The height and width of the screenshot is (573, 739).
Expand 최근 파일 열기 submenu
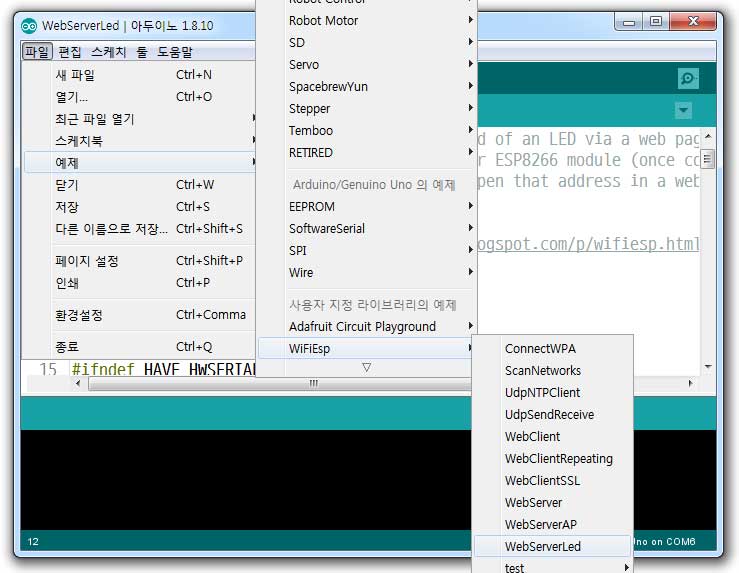140,119
